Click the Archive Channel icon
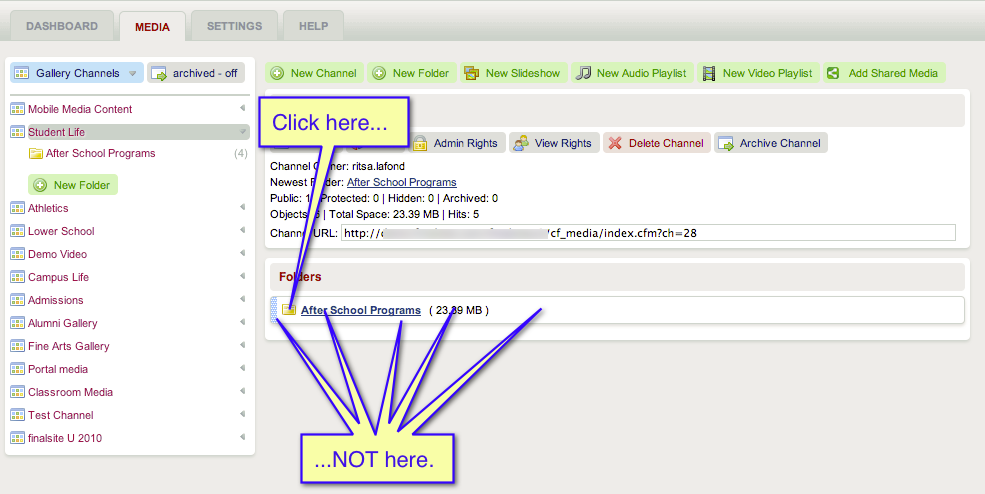Image resolution: width=985 pixels, height=494 pixels. 726,143
